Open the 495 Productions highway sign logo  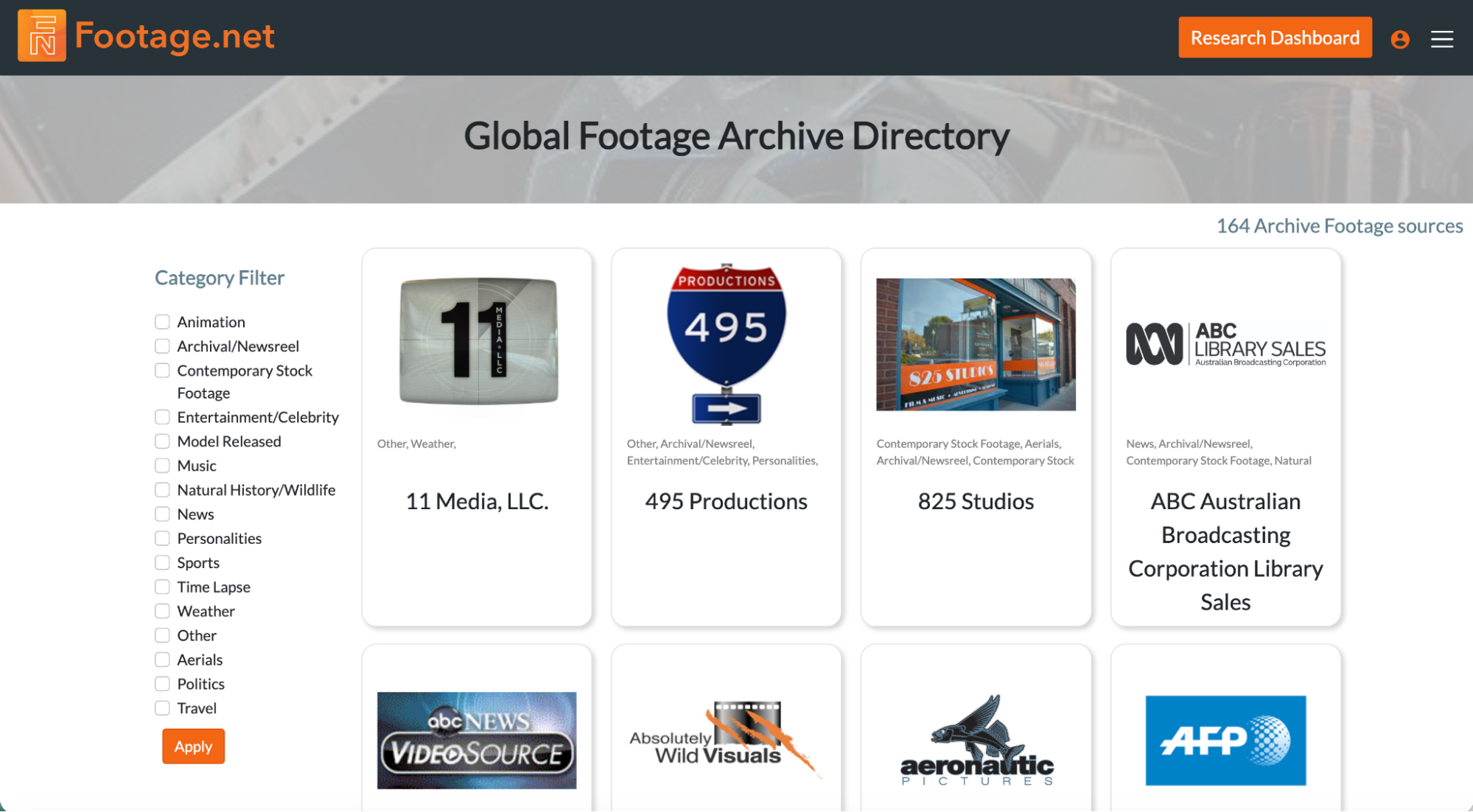pyautogui.click(x=727, y=344)
